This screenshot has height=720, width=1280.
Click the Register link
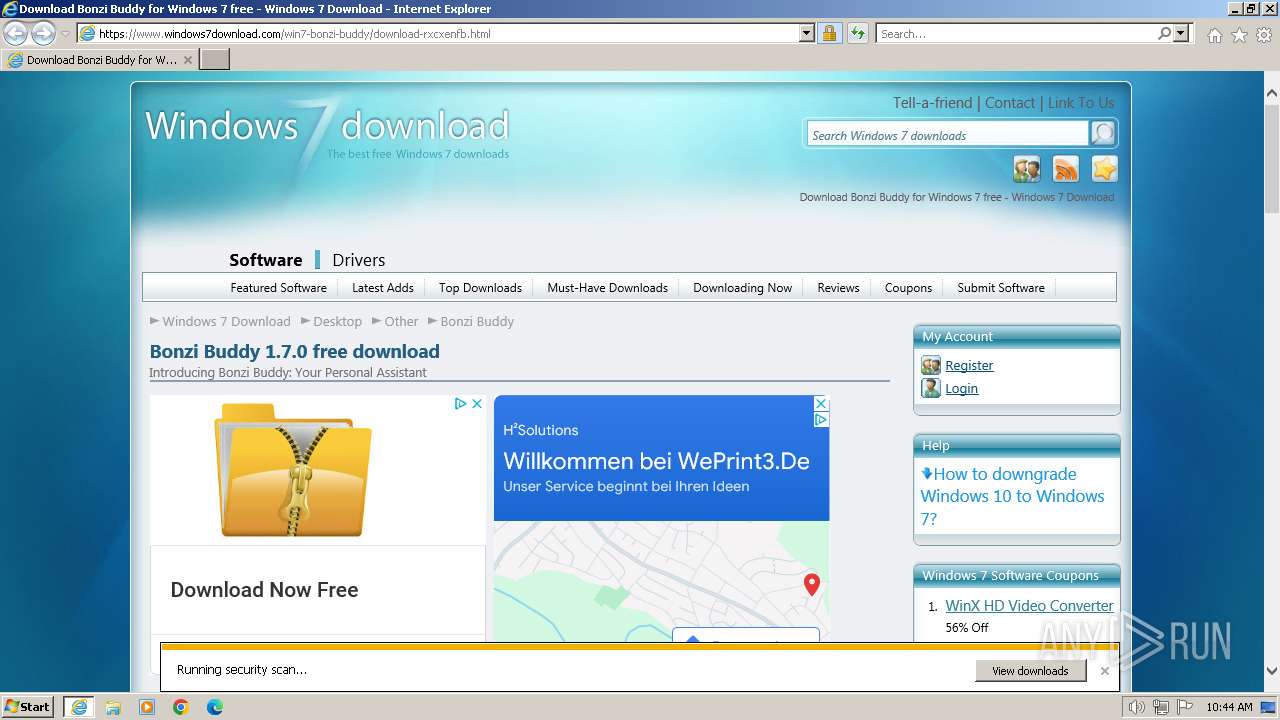[x=969, y=366]
